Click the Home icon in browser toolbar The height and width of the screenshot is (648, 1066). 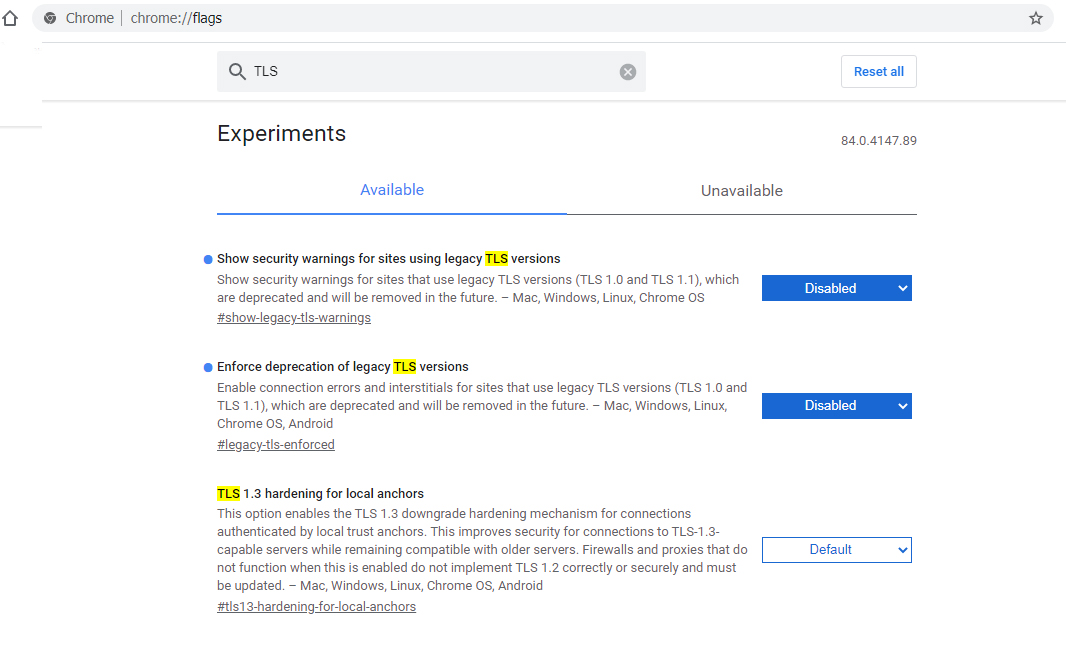coord(11,18)
